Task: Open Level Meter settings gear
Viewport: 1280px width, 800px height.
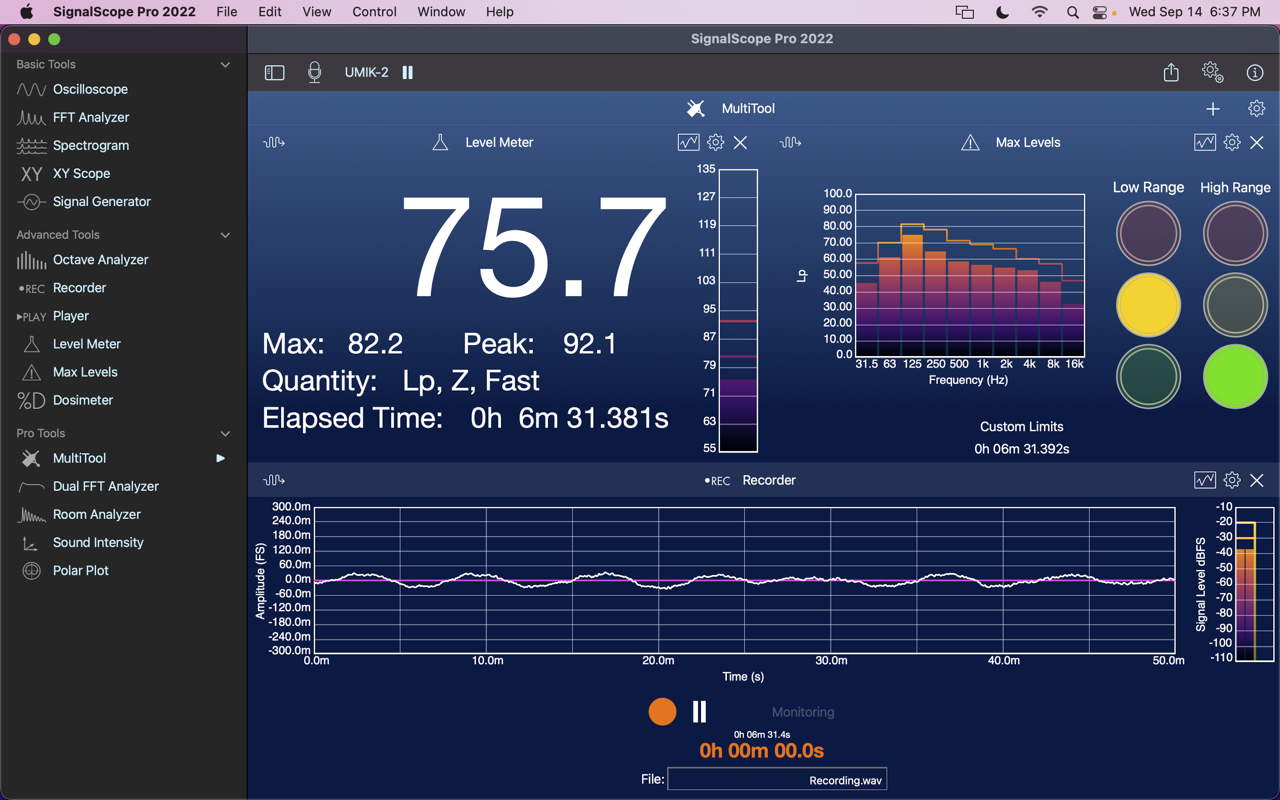Action: coord(716,142)
